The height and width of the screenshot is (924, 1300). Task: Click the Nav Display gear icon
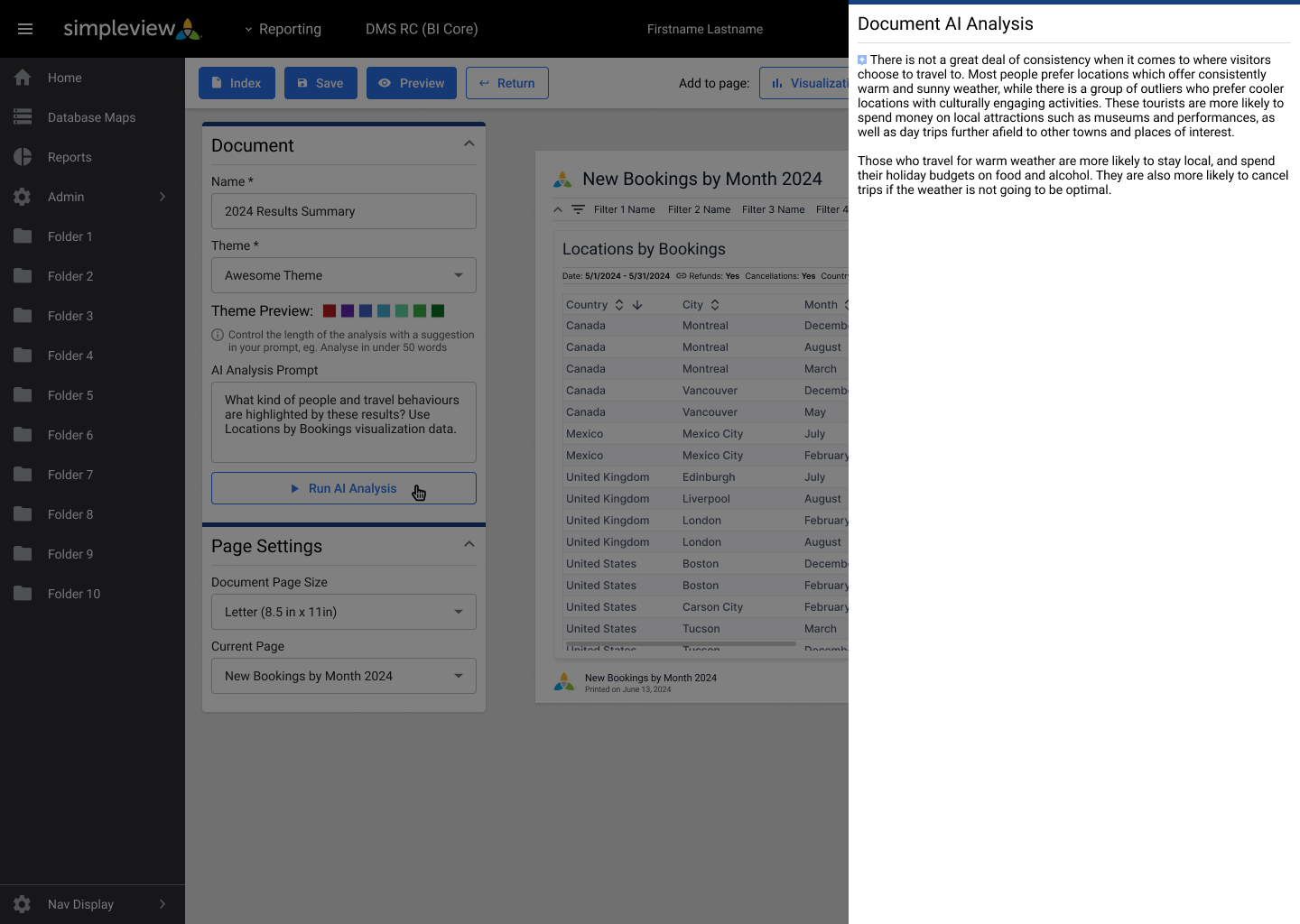23,904
